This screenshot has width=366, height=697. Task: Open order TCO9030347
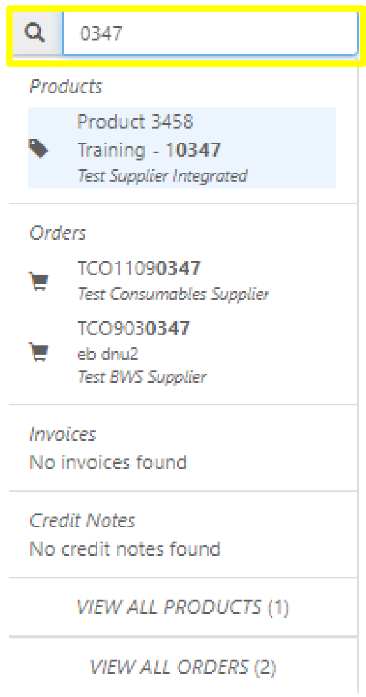tap(134, 328)
